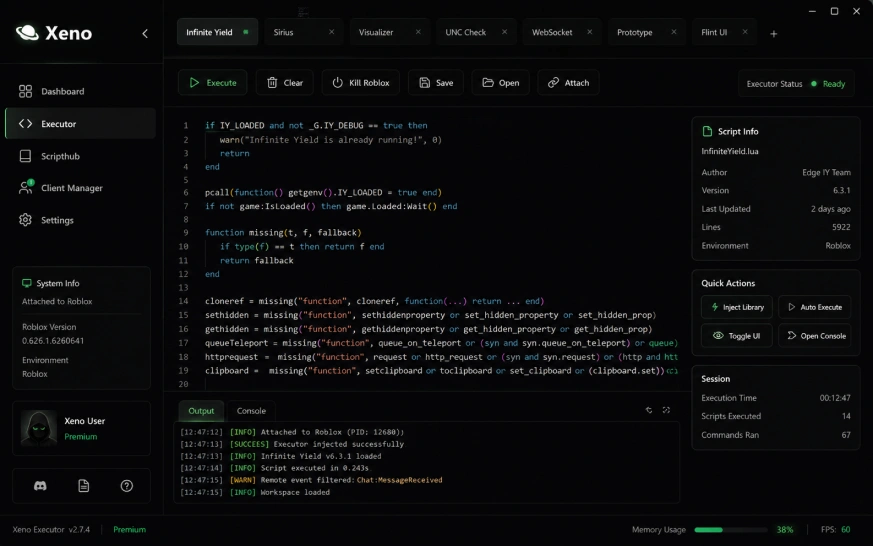Click the Xeno logo icon

(27, 33)
